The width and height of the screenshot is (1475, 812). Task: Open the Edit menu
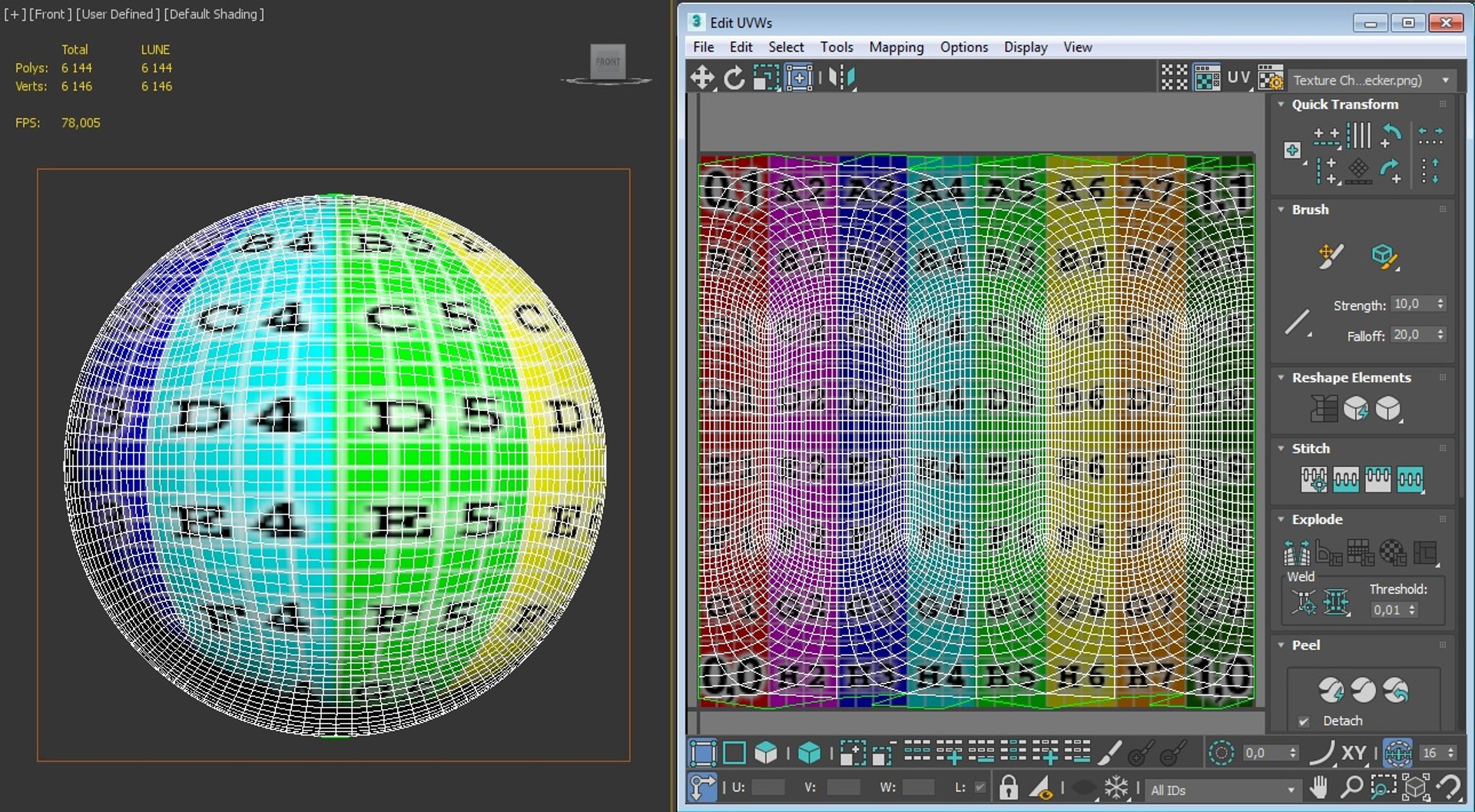click(741, 47)
